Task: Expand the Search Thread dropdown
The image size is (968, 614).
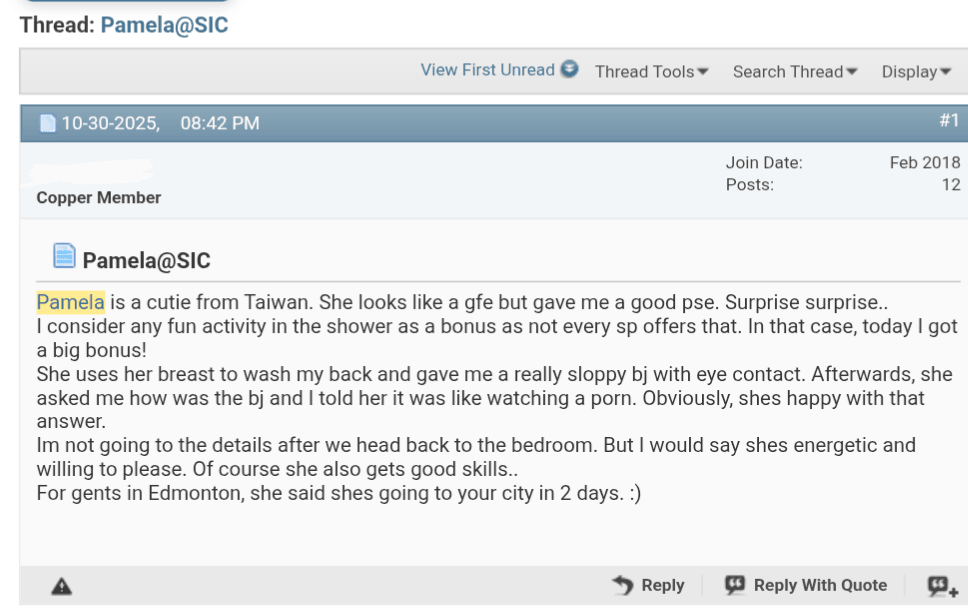Action: tap(795, 72)
